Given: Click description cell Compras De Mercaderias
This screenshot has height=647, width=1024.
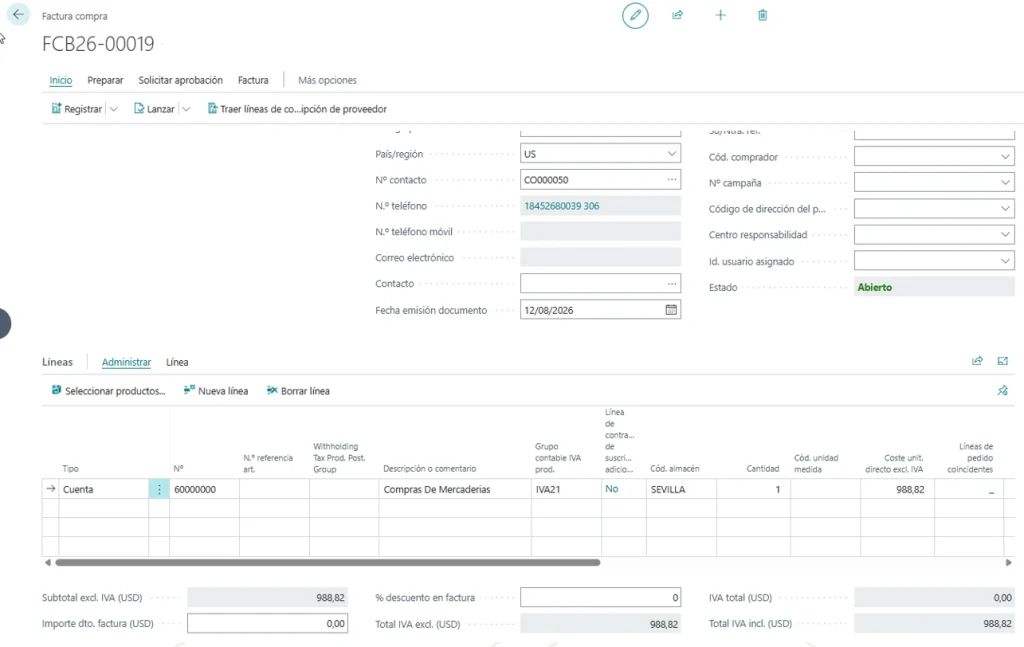Looking at the screenshot, I should click(455, 489).
